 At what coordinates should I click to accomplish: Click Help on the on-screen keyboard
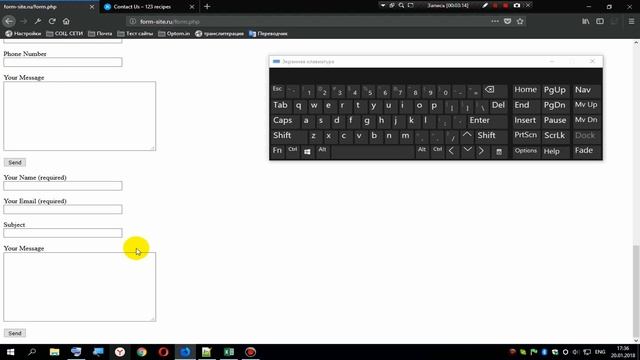tap(555, 151)
